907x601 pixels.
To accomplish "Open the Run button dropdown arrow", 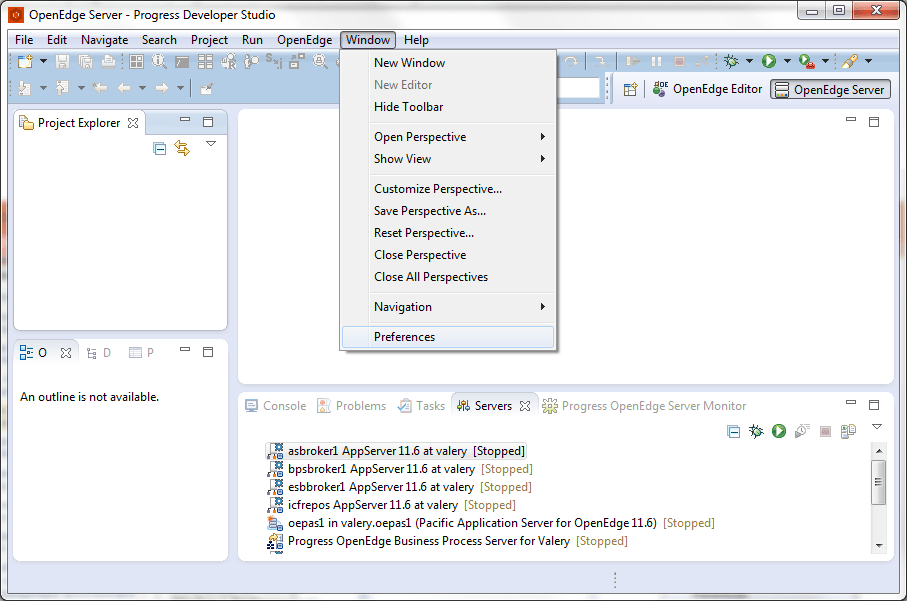I will [787, 61].
